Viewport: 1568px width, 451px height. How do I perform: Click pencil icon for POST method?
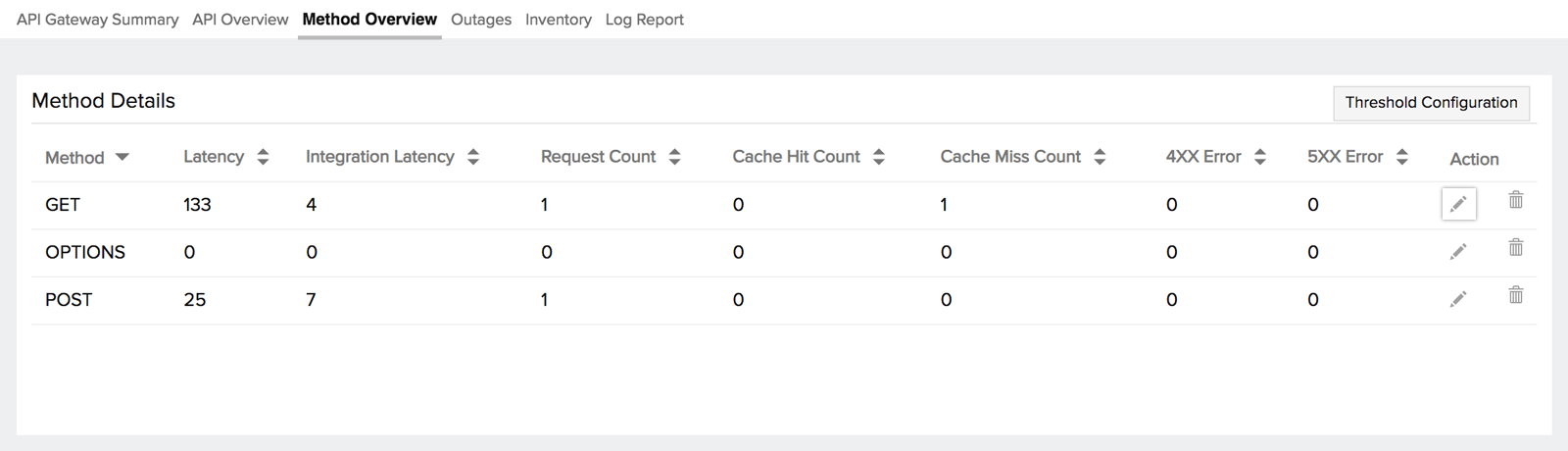(x=1458, y=299)
